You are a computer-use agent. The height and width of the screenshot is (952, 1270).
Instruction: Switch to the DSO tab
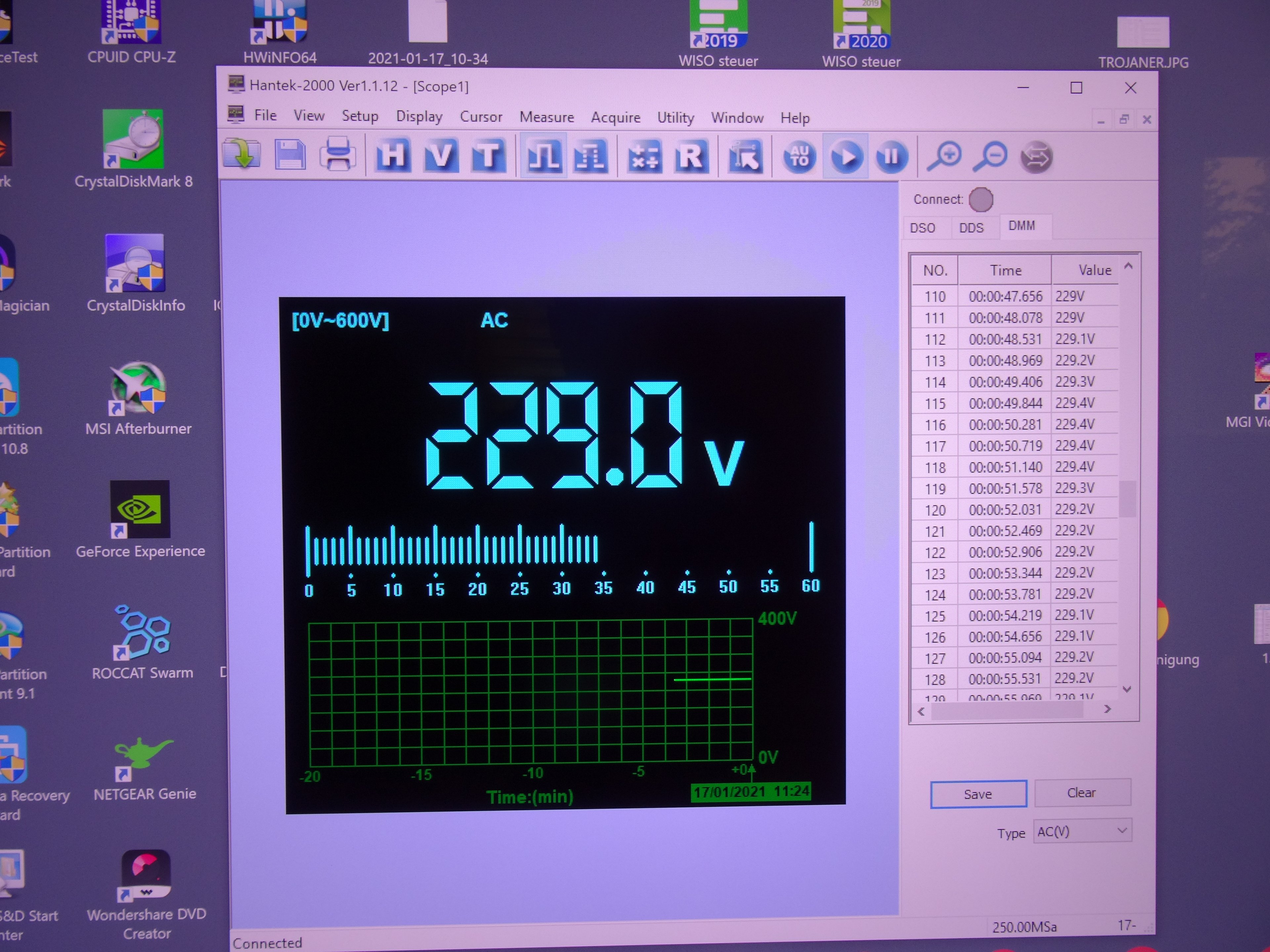tap(923, 228)
